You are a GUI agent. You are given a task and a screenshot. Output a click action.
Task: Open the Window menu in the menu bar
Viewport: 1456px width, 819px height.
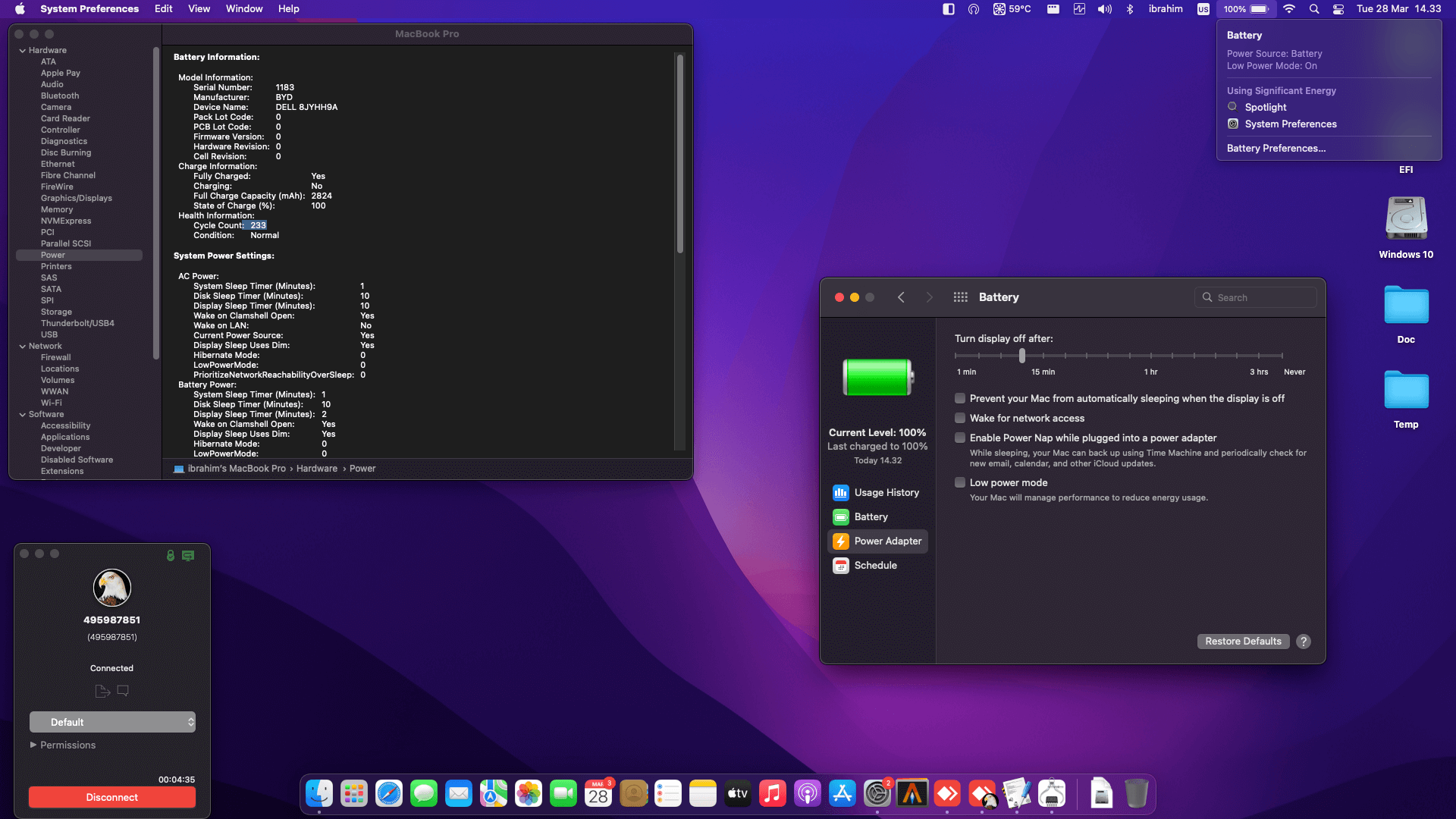point(244,8)
